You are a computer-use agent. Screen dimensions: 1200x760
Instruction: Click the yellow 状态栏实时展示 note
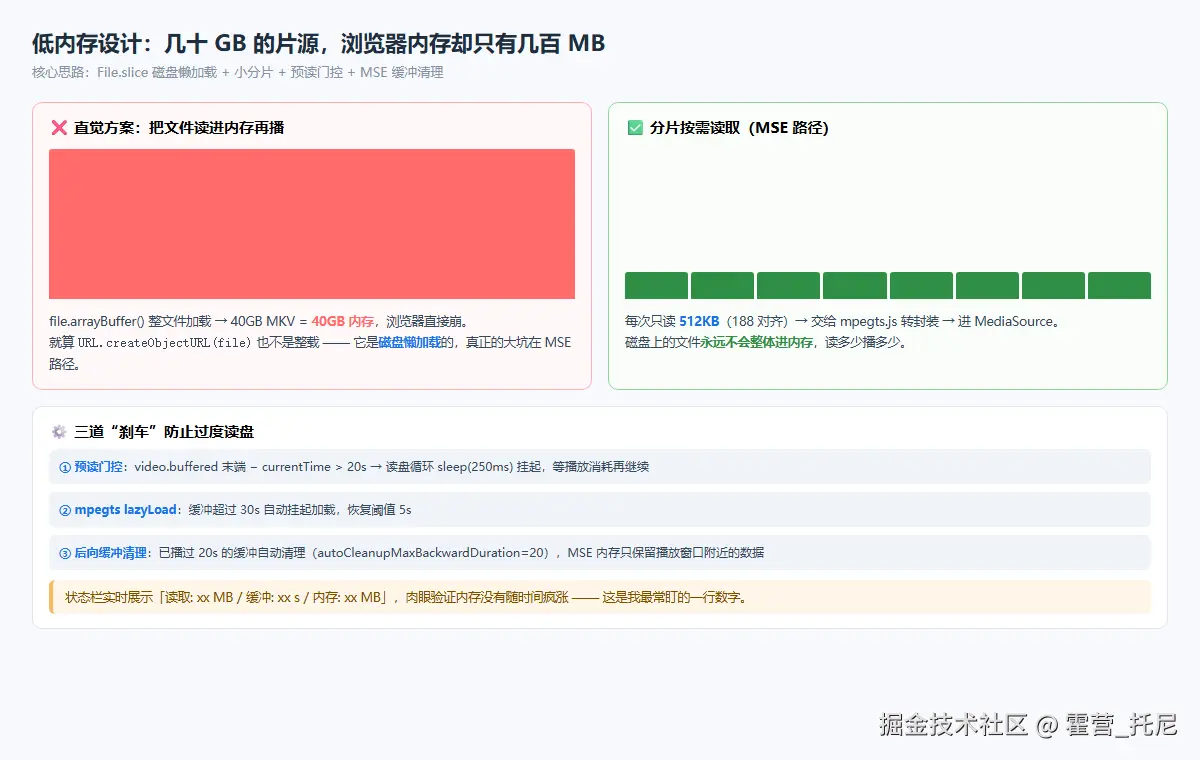600,597
